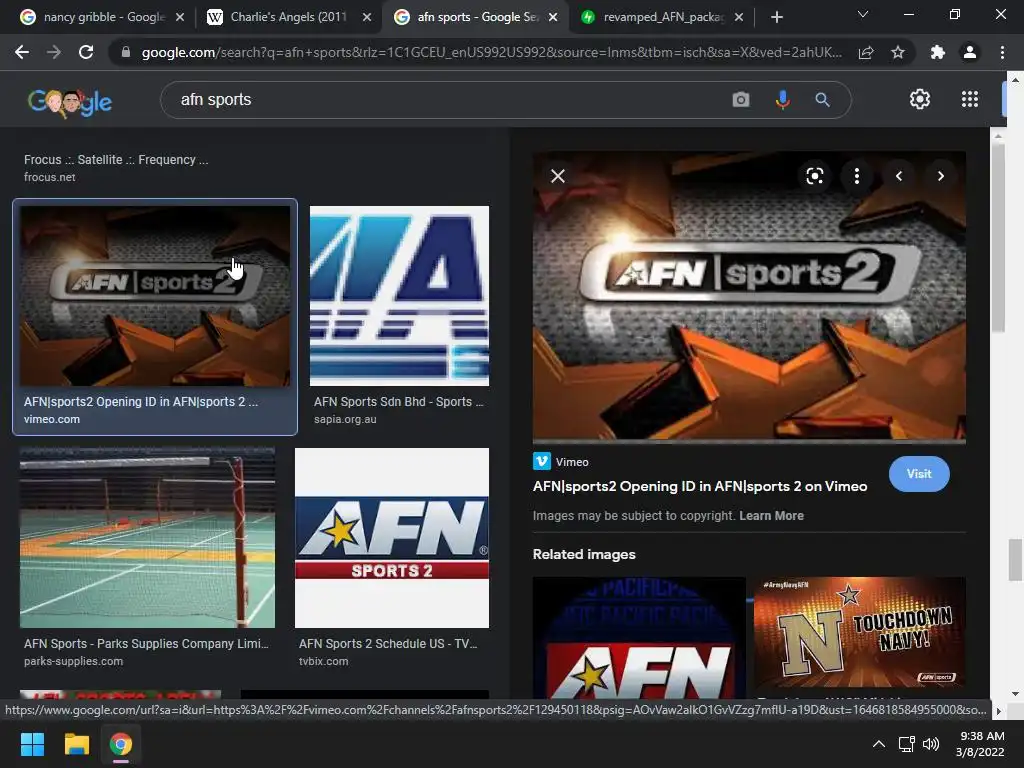Open the tab search chevron

coord(863,14)
